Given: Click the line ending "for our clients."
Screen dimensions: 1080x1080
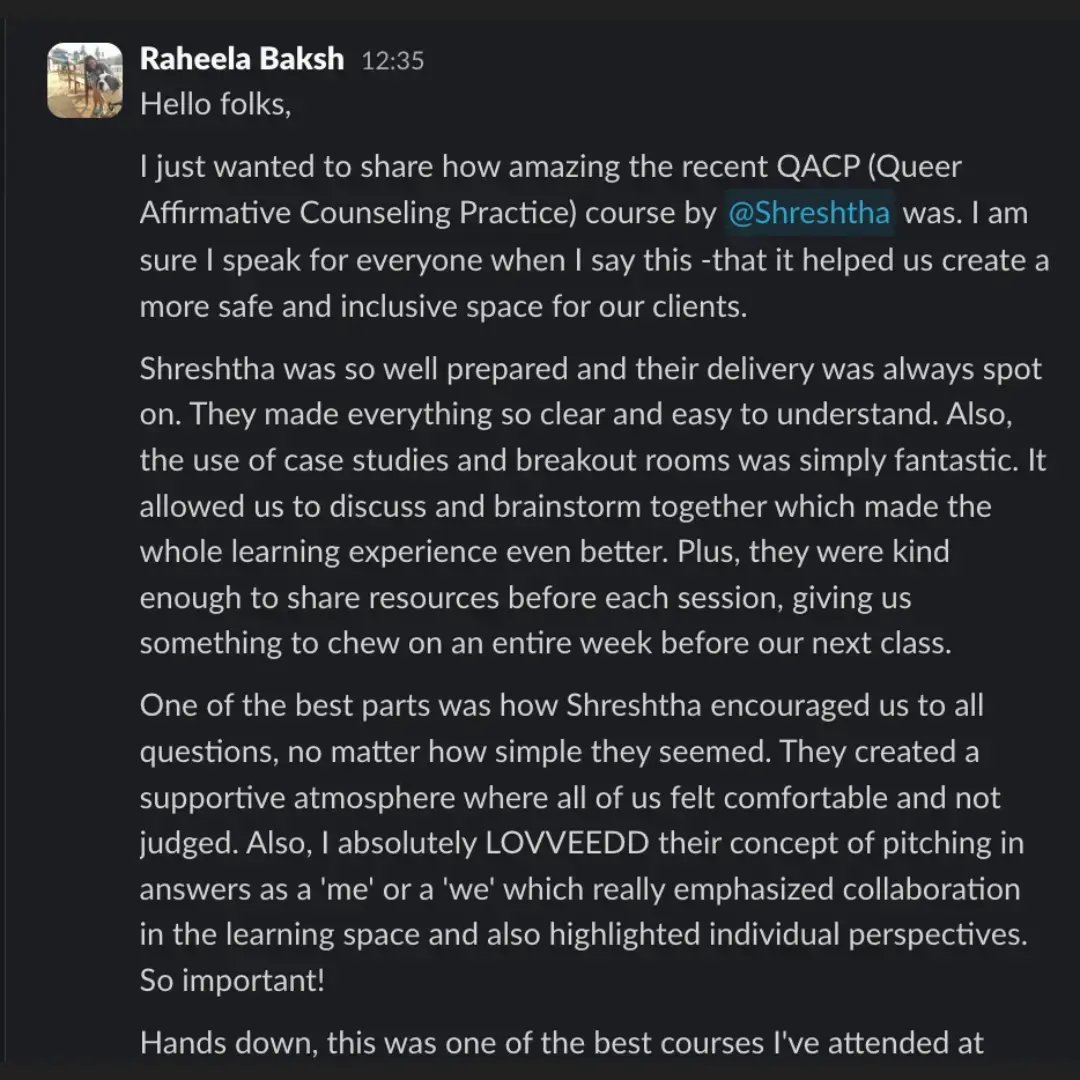Looking at the screenshot, I should 444,307.
